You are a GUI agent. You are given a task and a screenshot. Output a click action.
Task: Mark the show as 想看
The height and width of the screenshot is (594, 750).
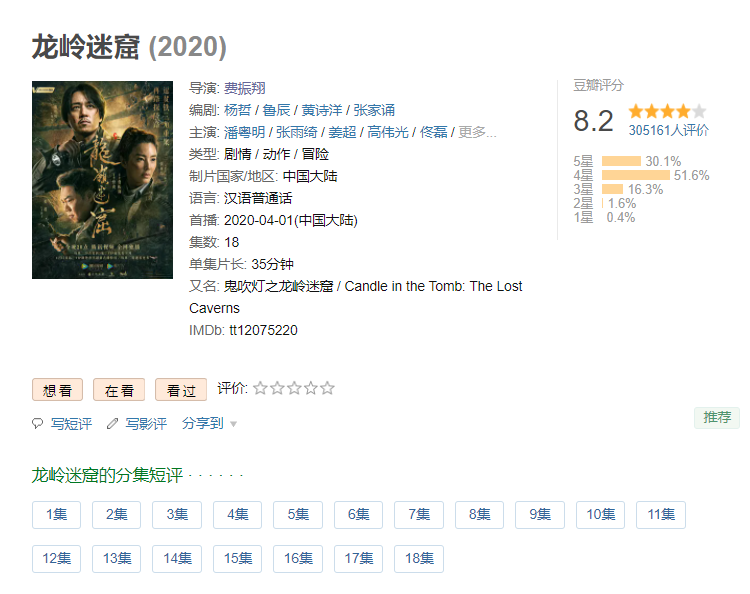point(57,390)
